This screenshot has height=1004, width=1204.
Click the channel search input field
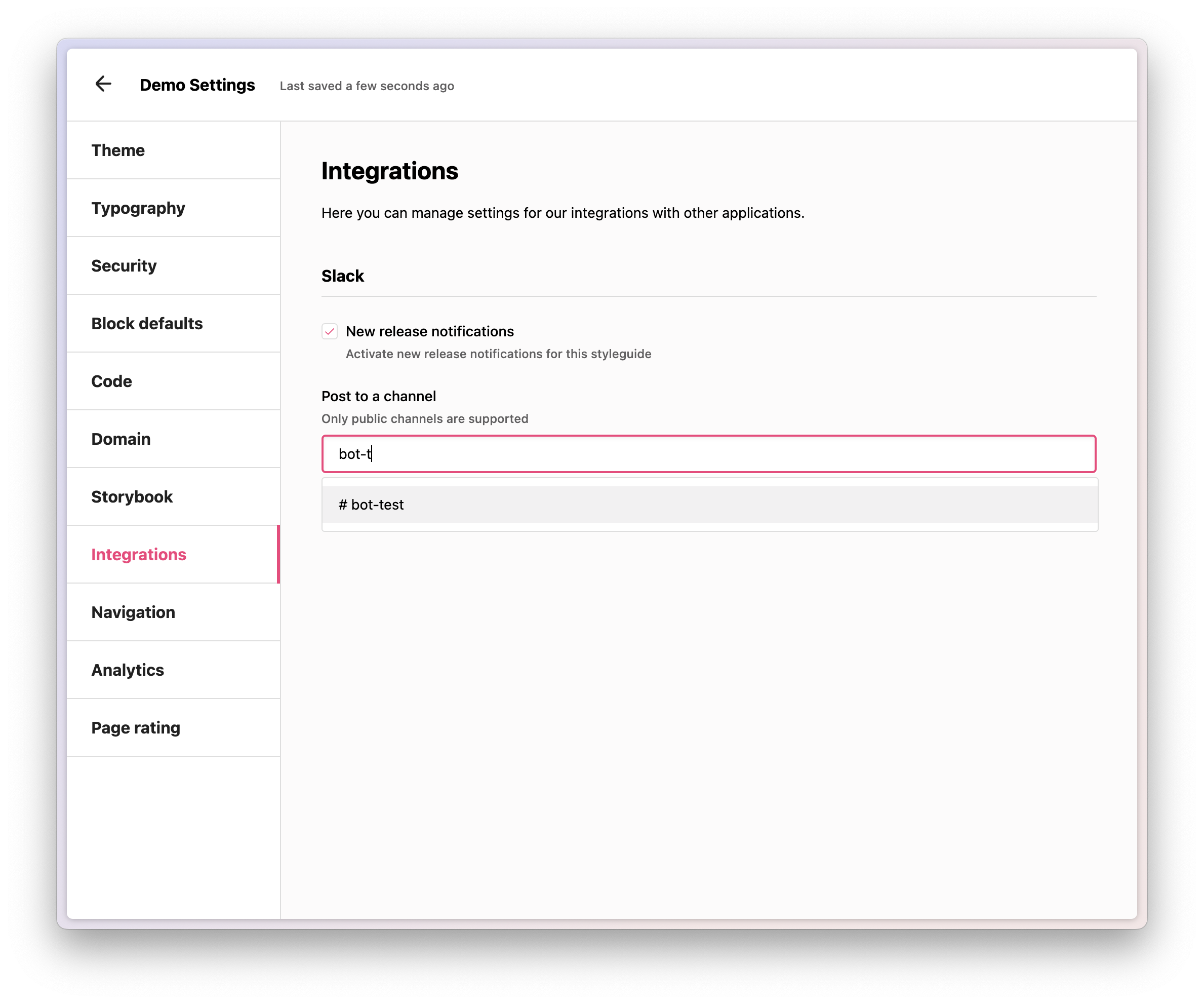pos(709,454)
